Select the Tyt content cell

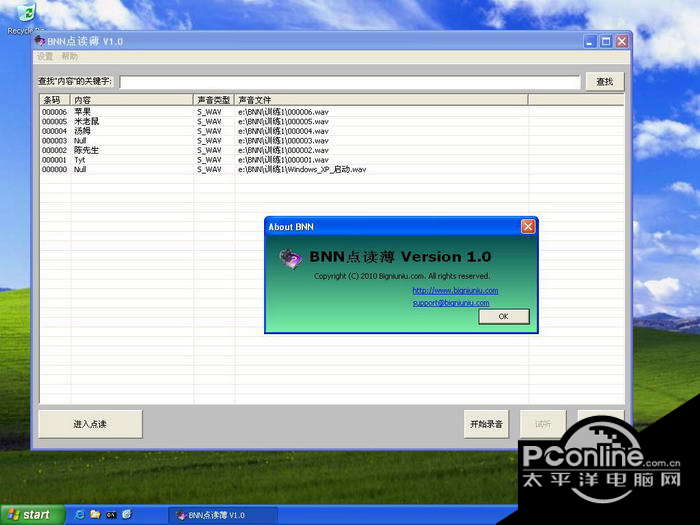[x=79, y=160]
